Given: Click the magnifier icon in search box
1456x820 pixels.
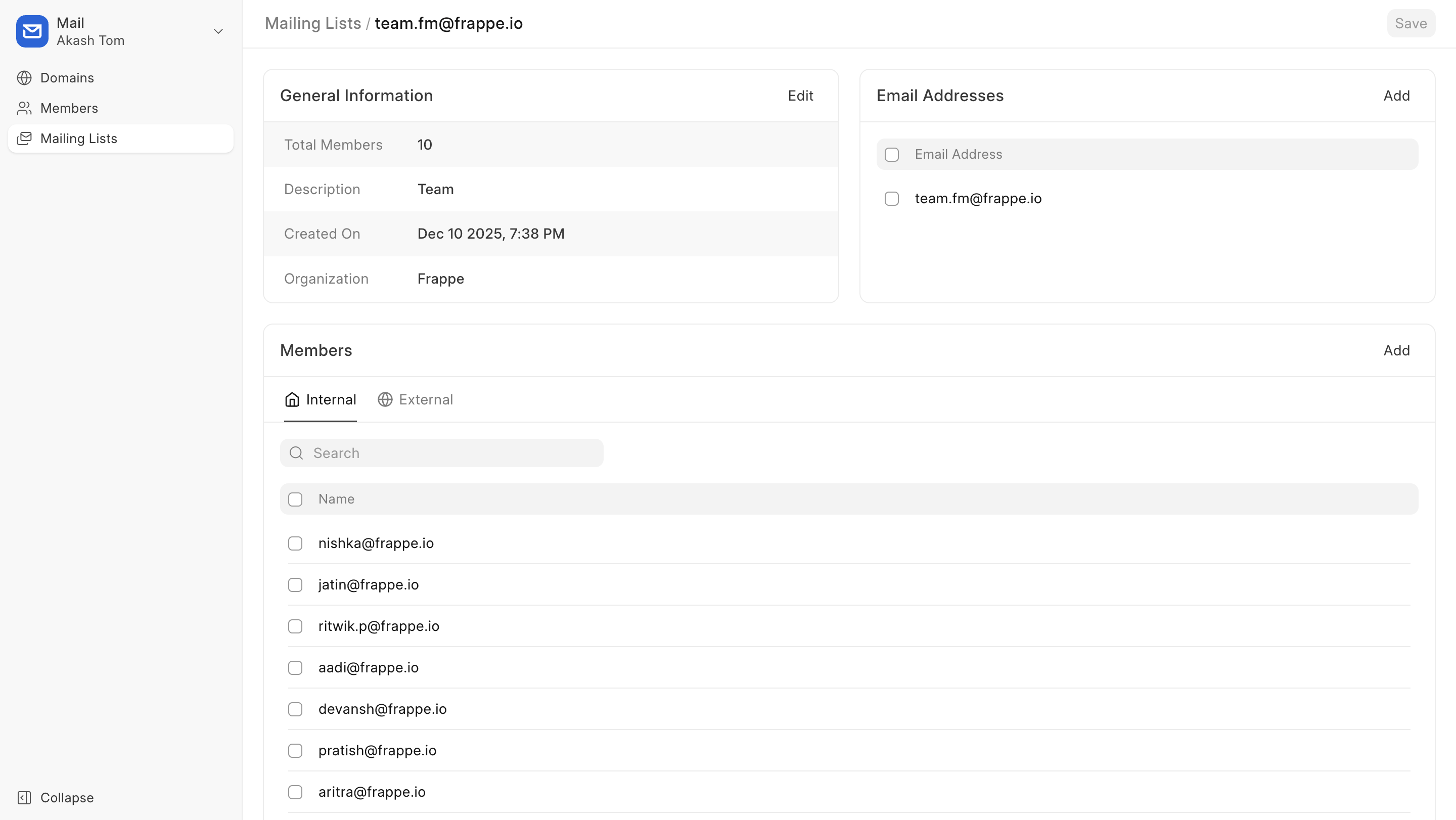Looking at the screenshot, I should tap(296, 453).
